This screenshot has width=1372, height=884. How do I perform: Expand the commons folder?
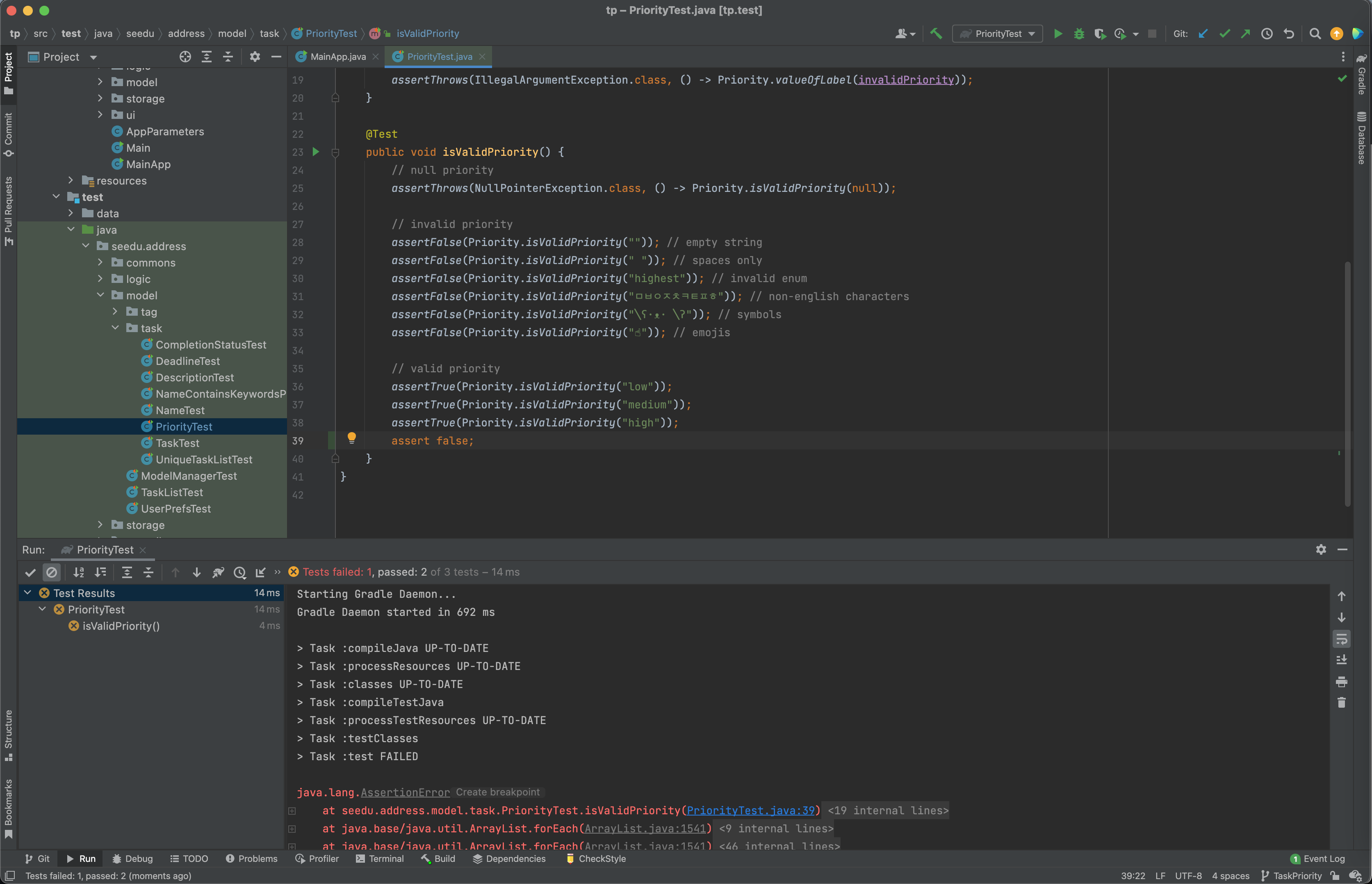(100, 262)
